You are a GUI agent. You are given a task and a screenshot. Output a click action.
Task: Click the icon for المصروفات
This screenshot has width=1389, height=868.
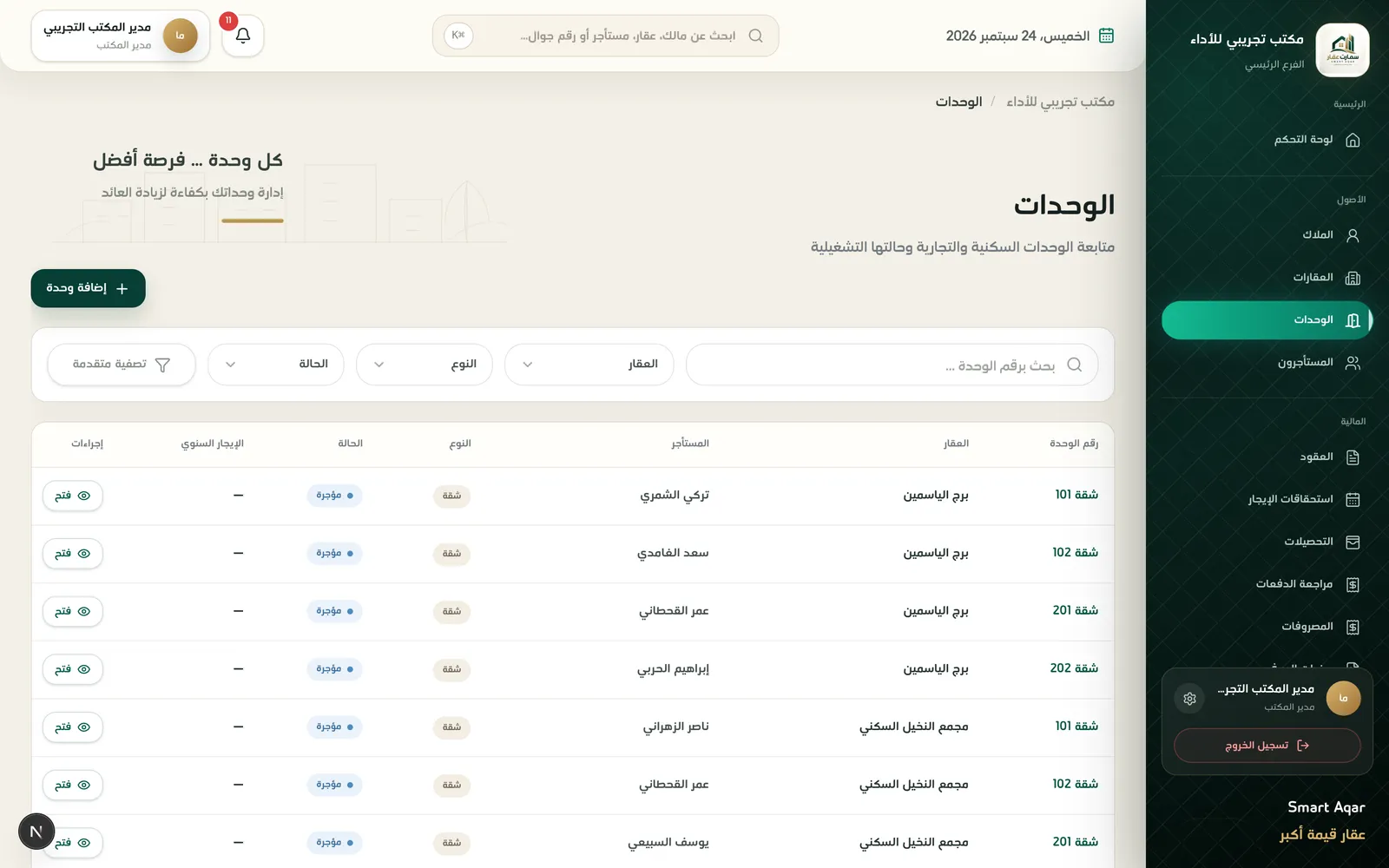pos(1353,628)
